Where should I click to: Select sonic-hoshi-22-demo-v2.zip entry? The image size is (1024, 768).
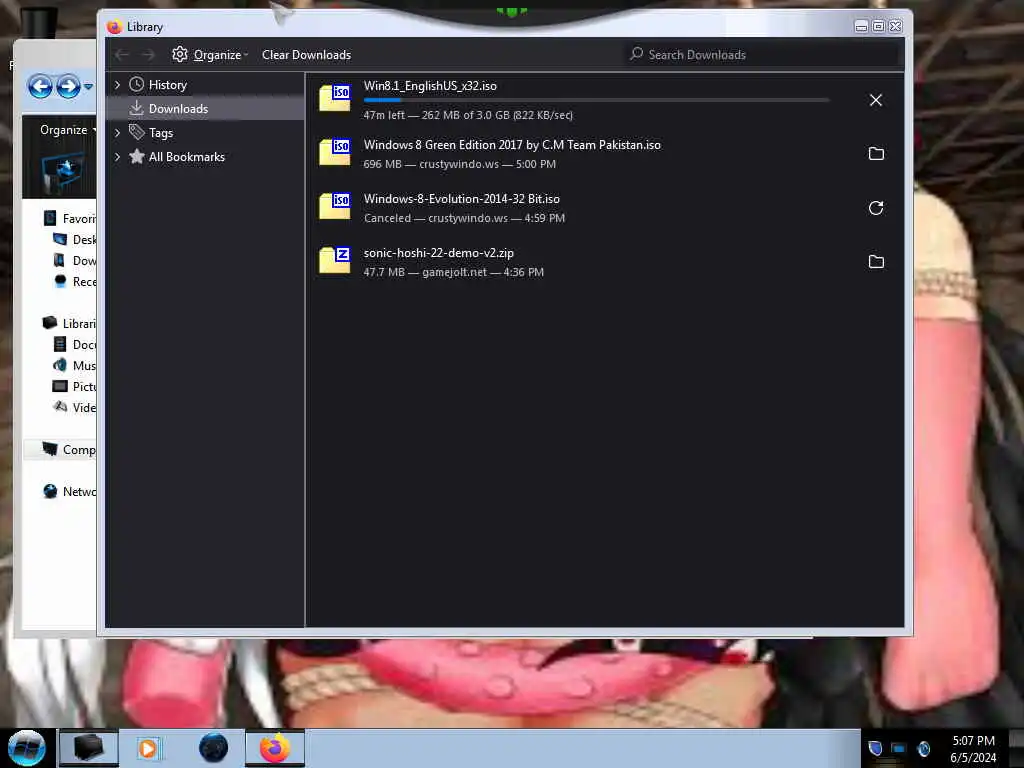[604, 262]
